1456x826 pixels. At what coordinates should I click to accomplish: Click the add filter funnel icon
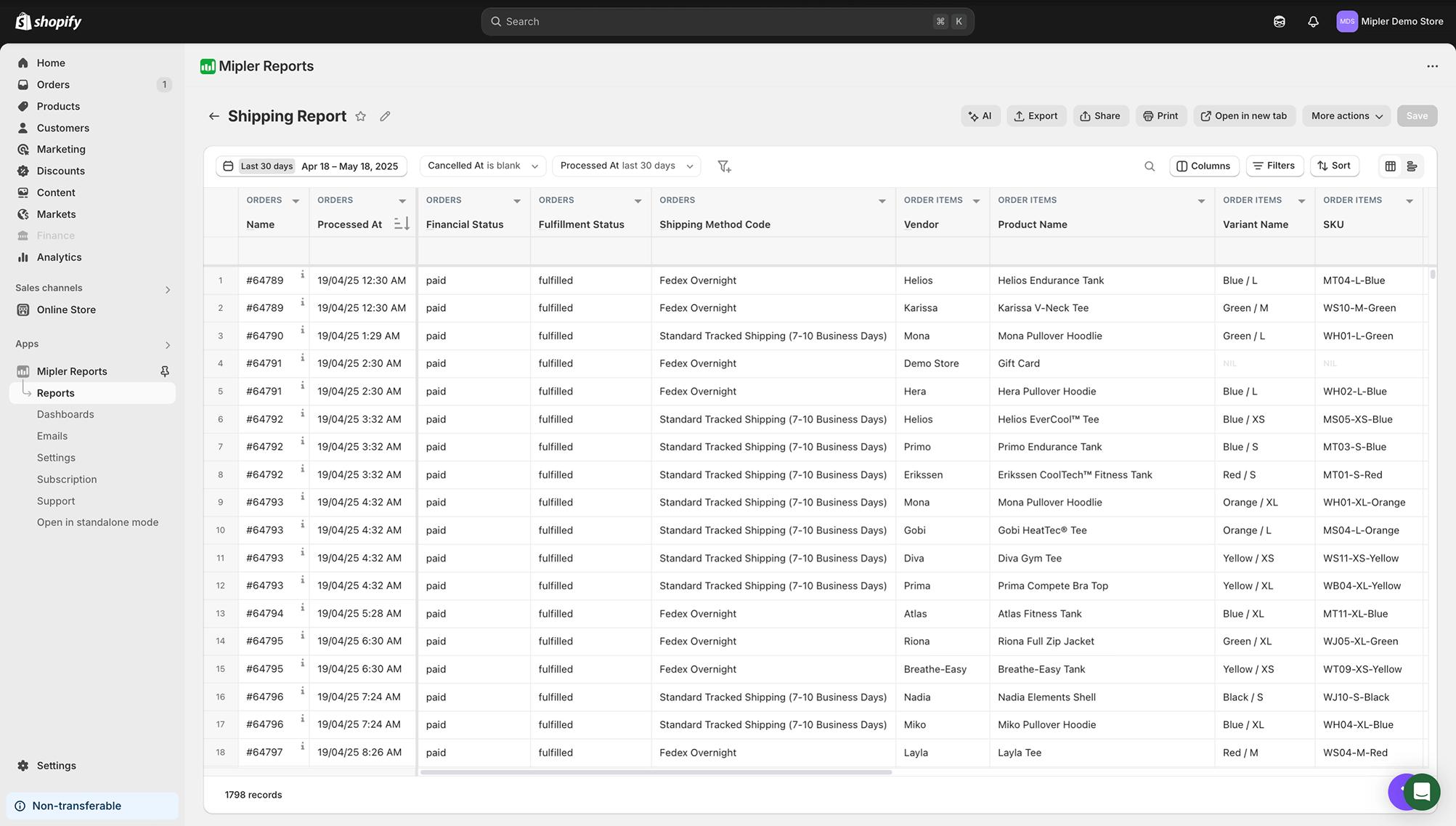point(724,166)
